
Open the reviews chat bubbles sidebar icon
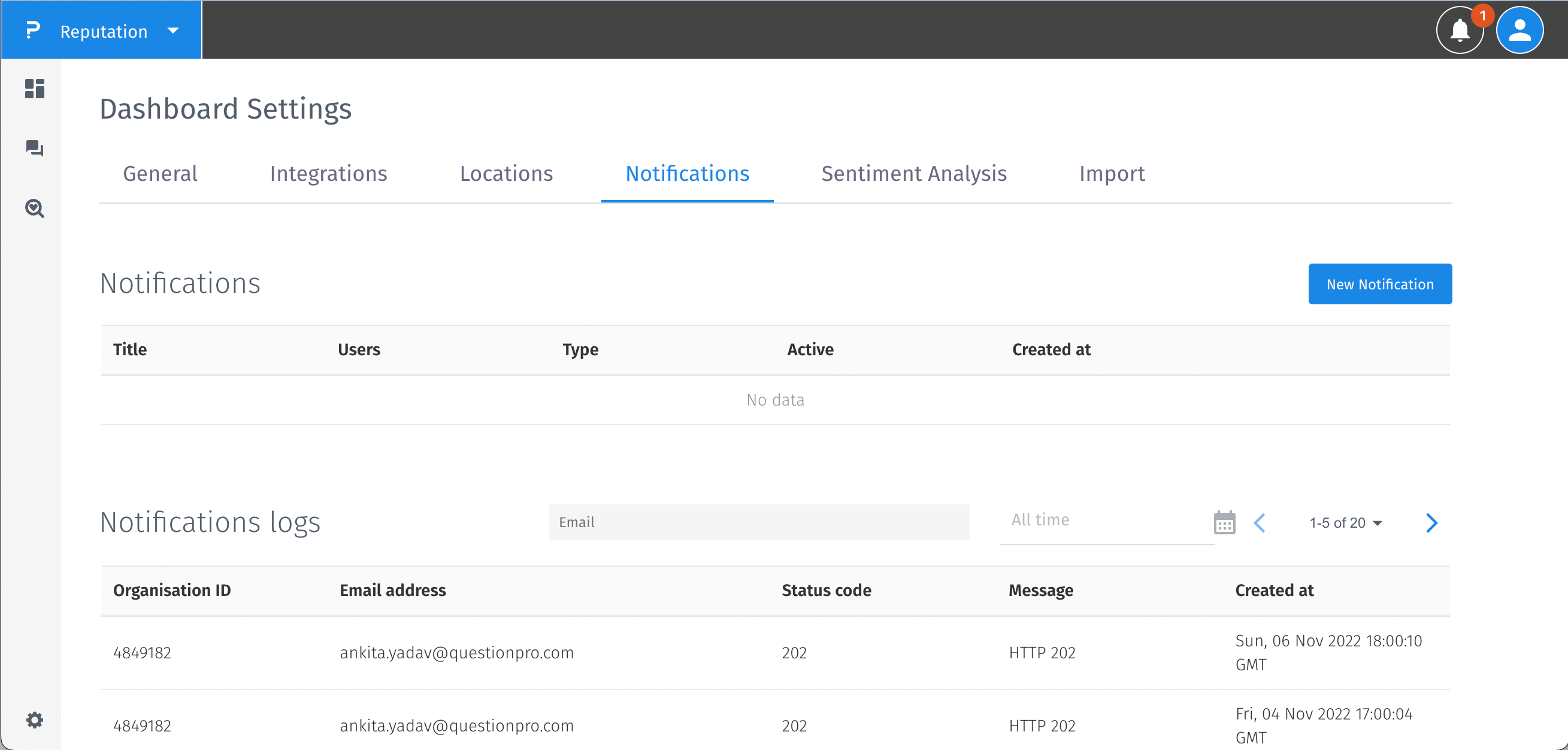coord(35,148)
